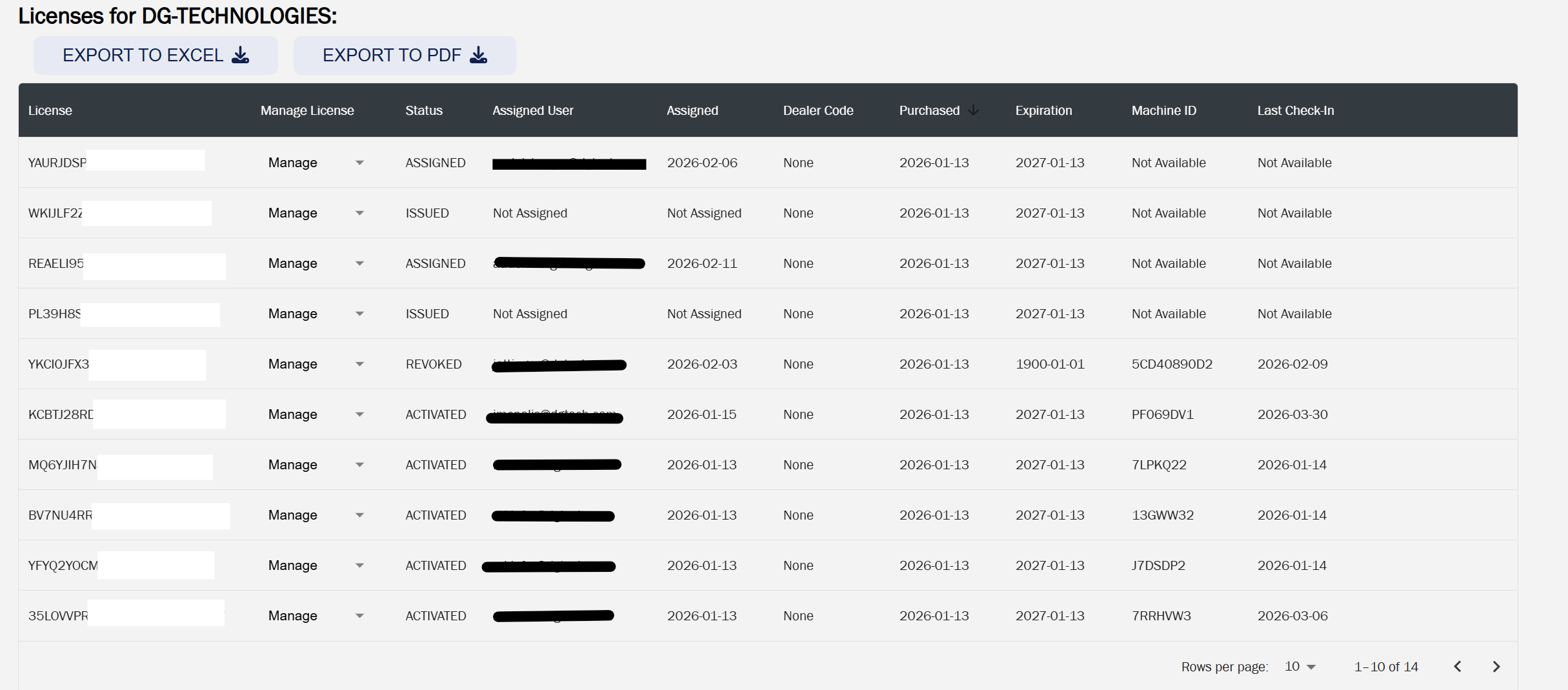Viewport: 1568px width, 690px height.
Task: Select machine ID cell 5CD40890D2
Action: point(1172,364)
